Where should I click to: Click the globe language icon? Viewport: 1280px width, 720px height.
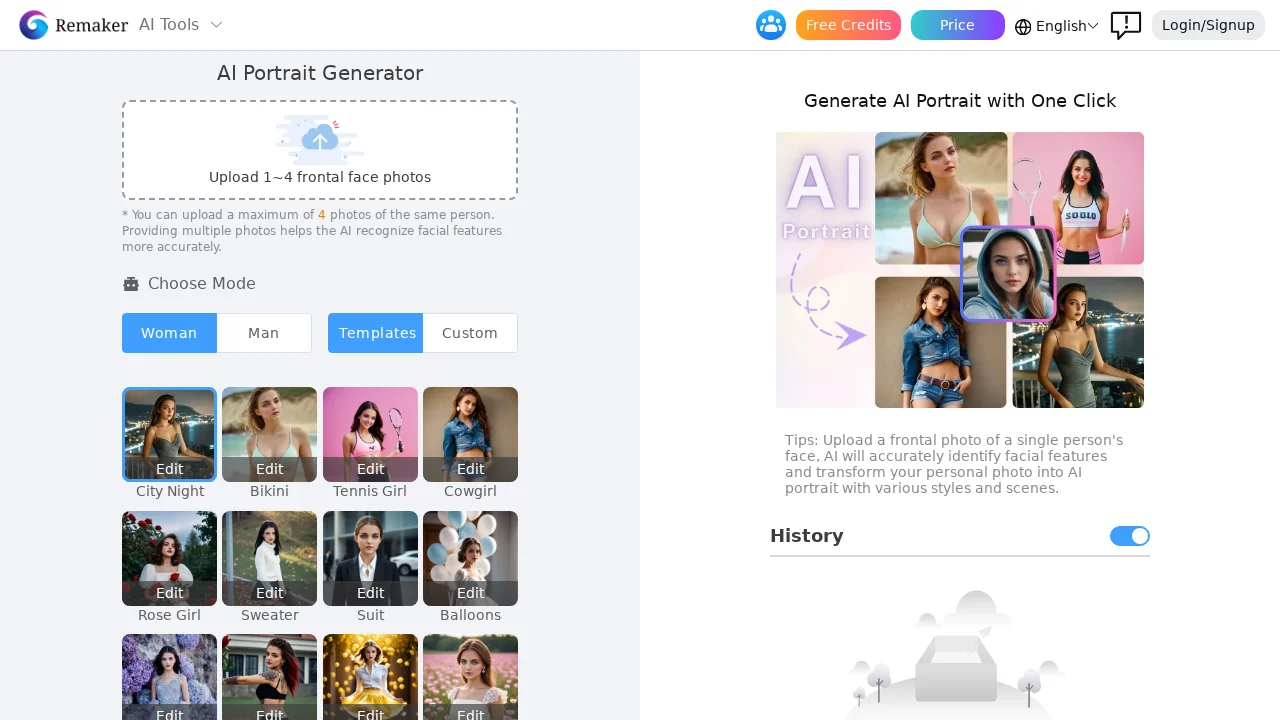point(1023,27)
